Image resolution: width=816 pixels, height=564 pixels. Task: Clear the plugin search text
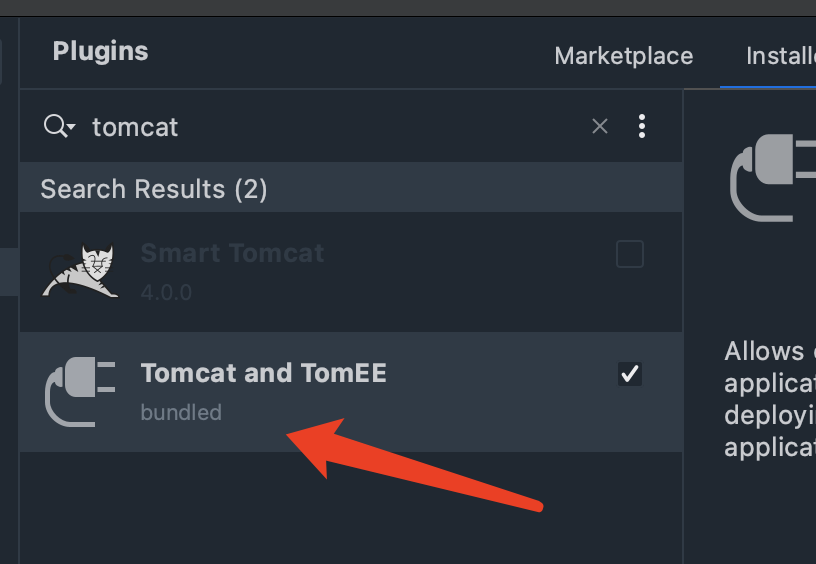[600, 126]
